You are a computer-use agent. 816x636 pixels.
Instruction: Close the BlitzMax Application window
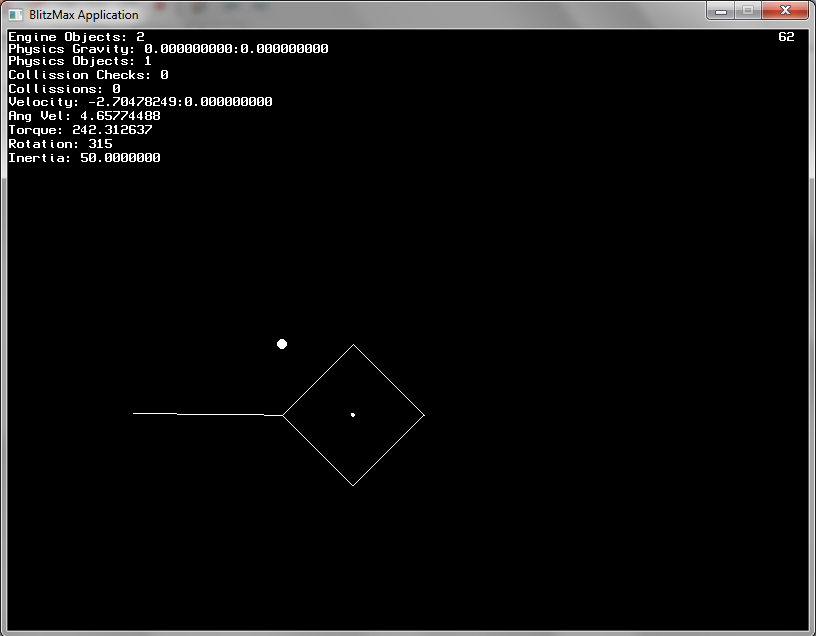(786, 11)
